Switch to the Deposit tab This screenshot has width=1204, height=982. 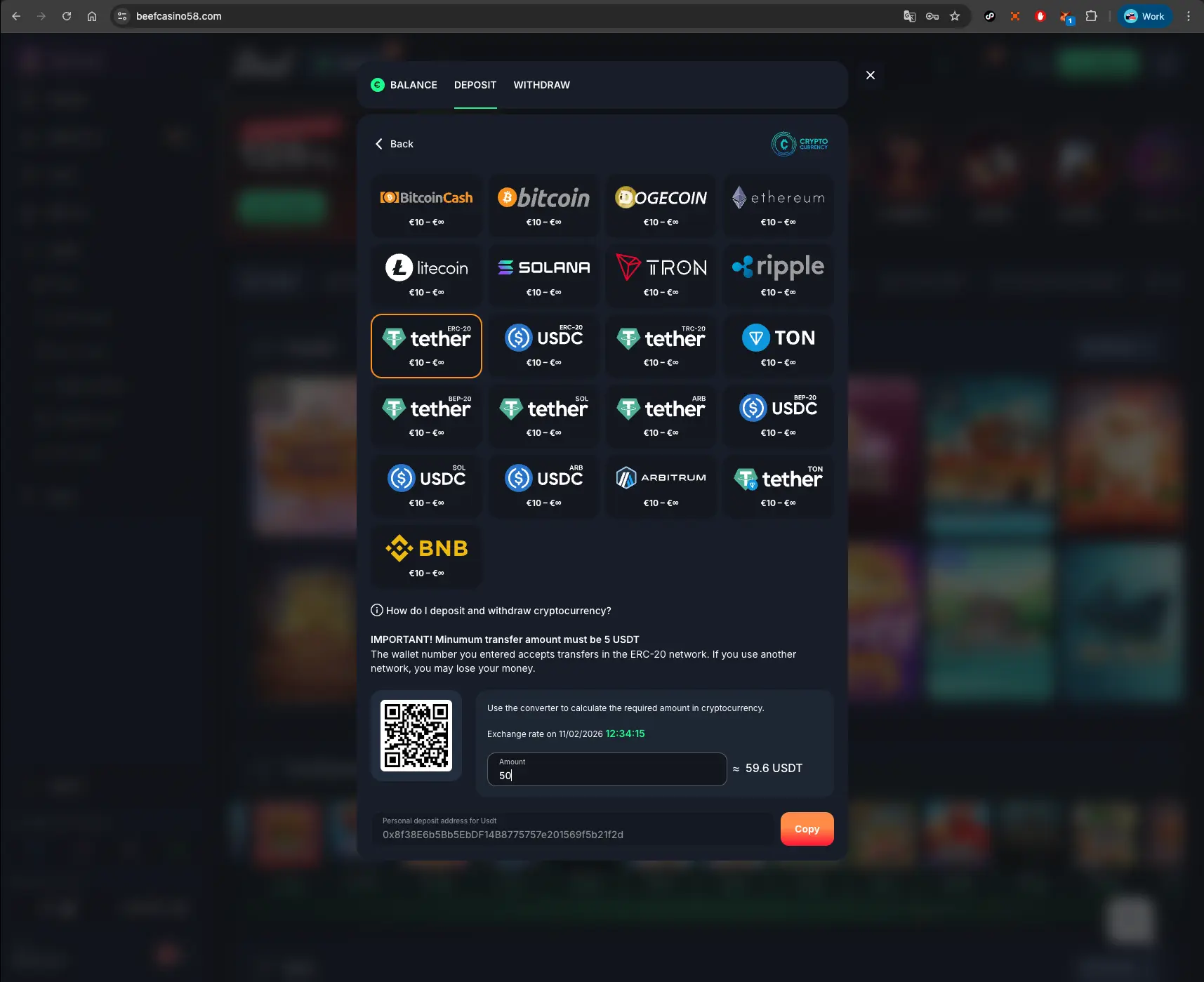coord(475,85)
